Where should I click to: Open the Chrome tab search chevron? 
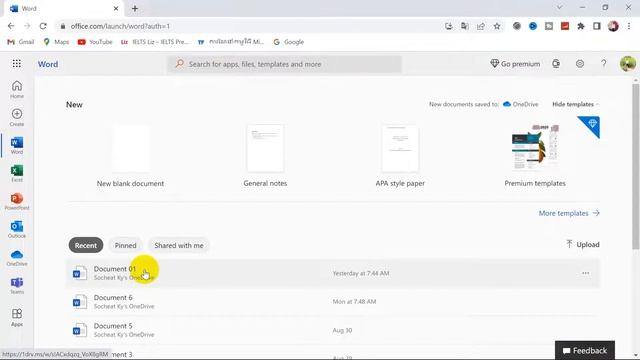point(560,7)
